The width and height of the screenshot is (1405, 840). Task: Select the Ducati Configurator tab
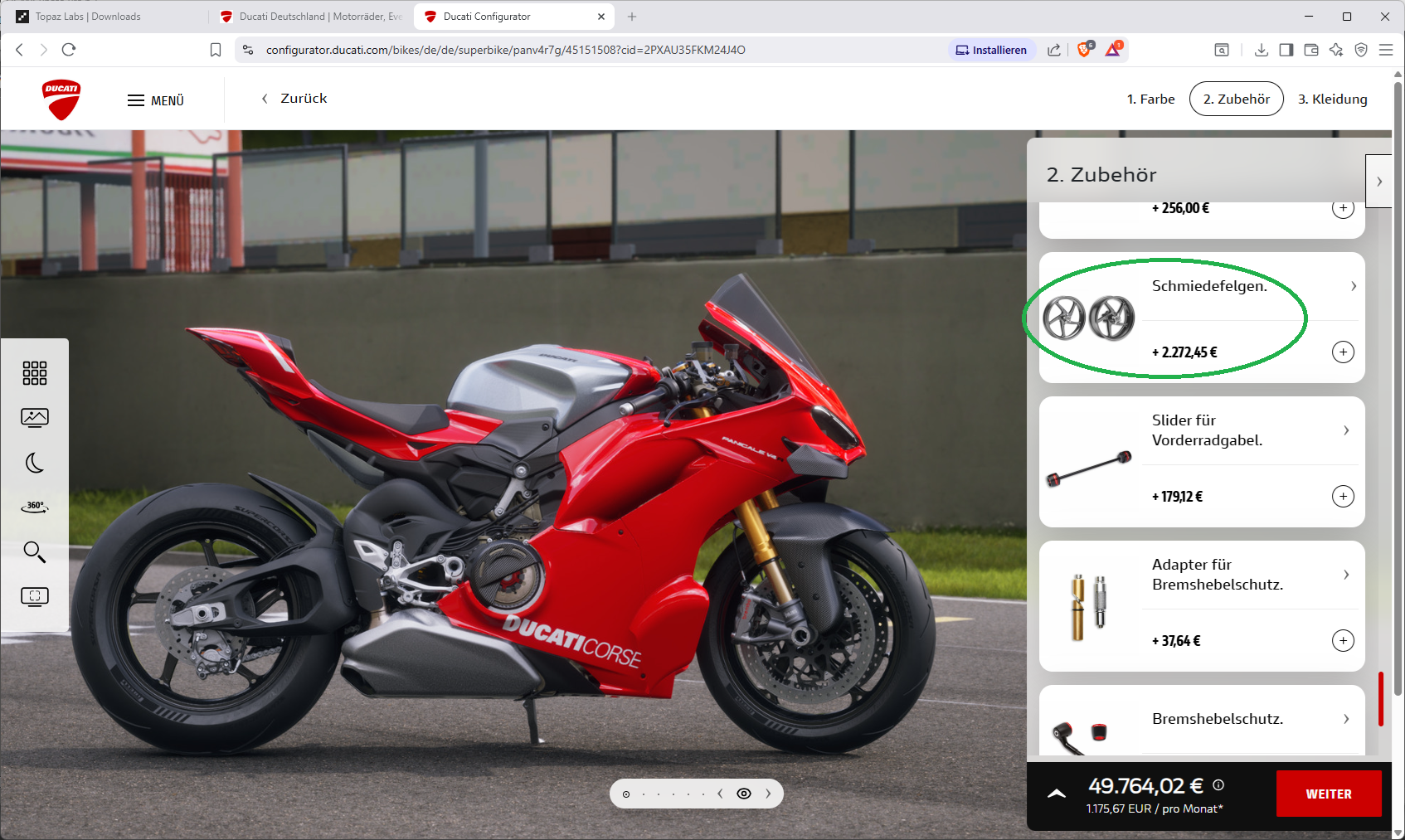pos(514,17)
